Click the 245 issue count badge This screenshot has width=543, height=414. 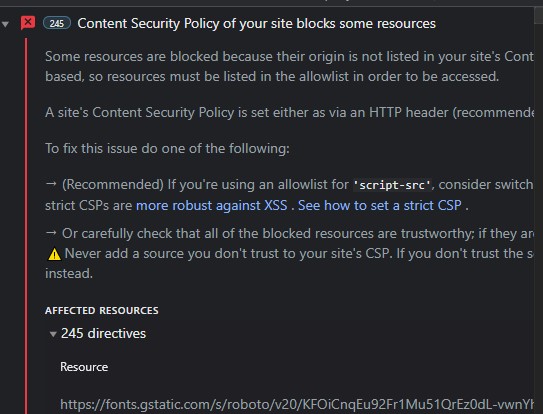(57, 23)
